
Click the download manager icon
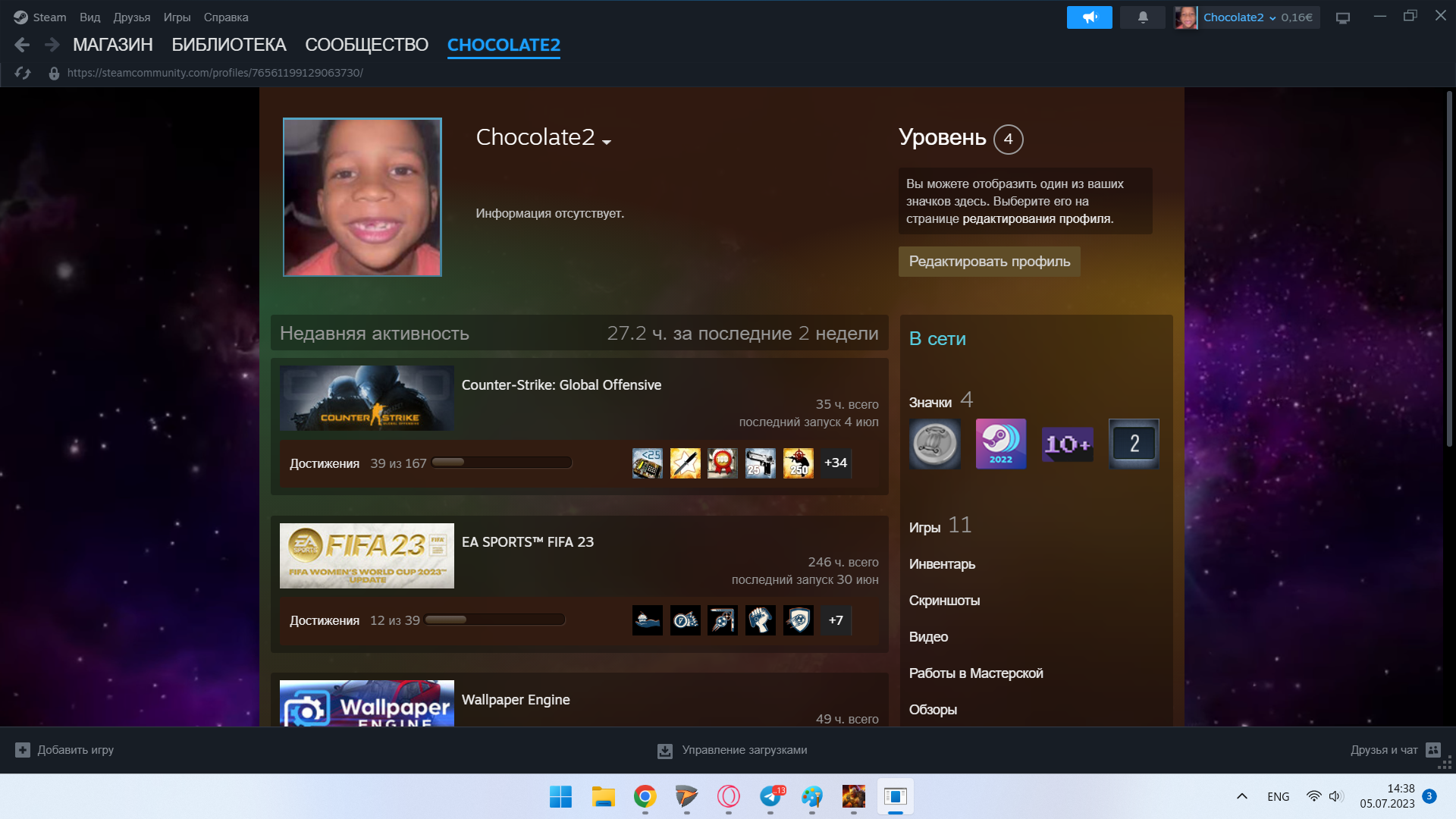click(665, 751)
